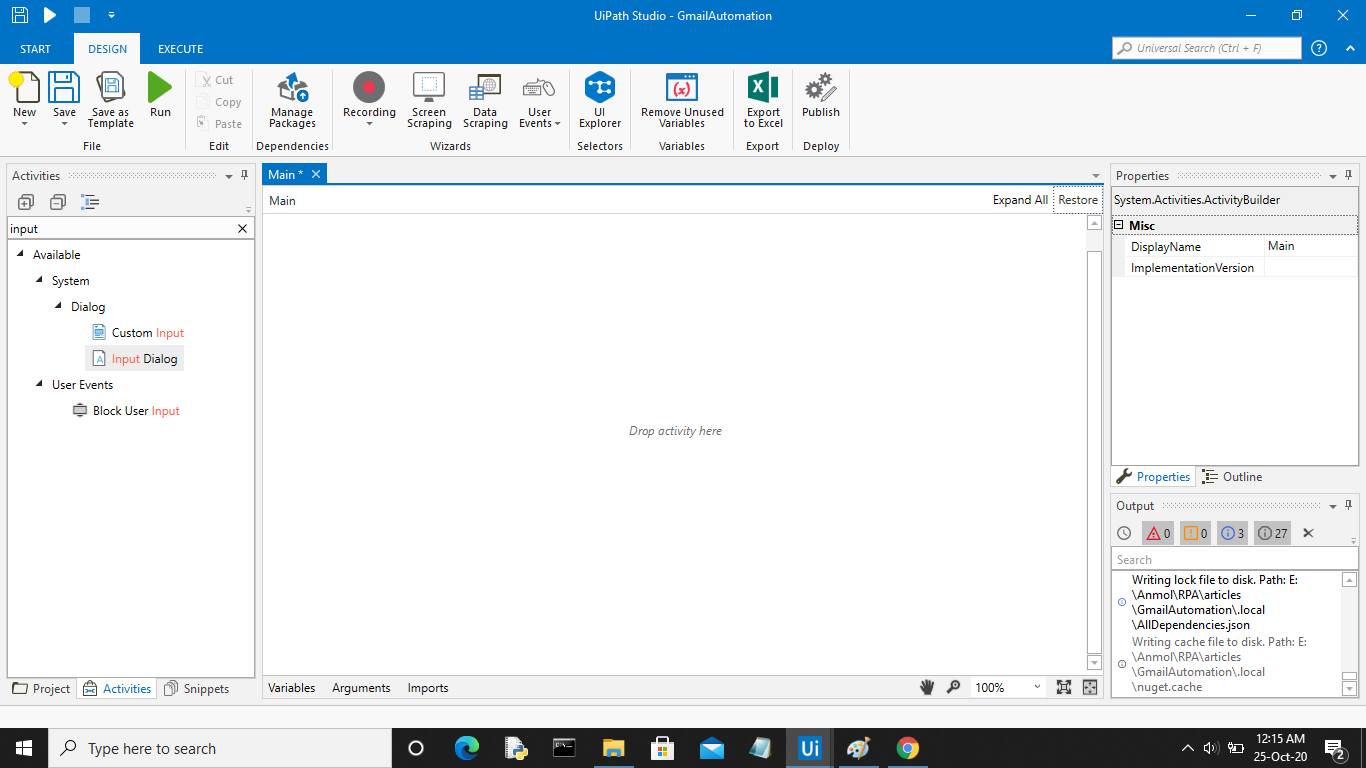Run the workflow with green Run button
This screenshot has height=768, width=1366.
(x=160, y=97)
